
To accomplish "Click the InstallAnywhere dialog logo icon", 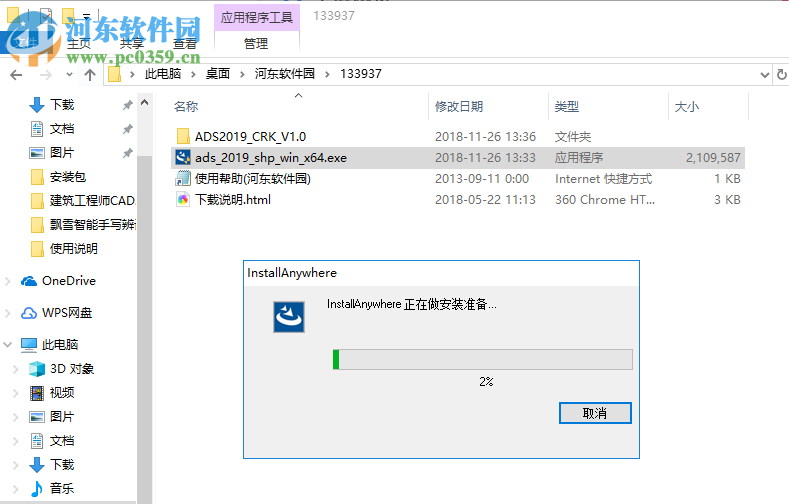I will pyautogui.click(x=289, y=317).
